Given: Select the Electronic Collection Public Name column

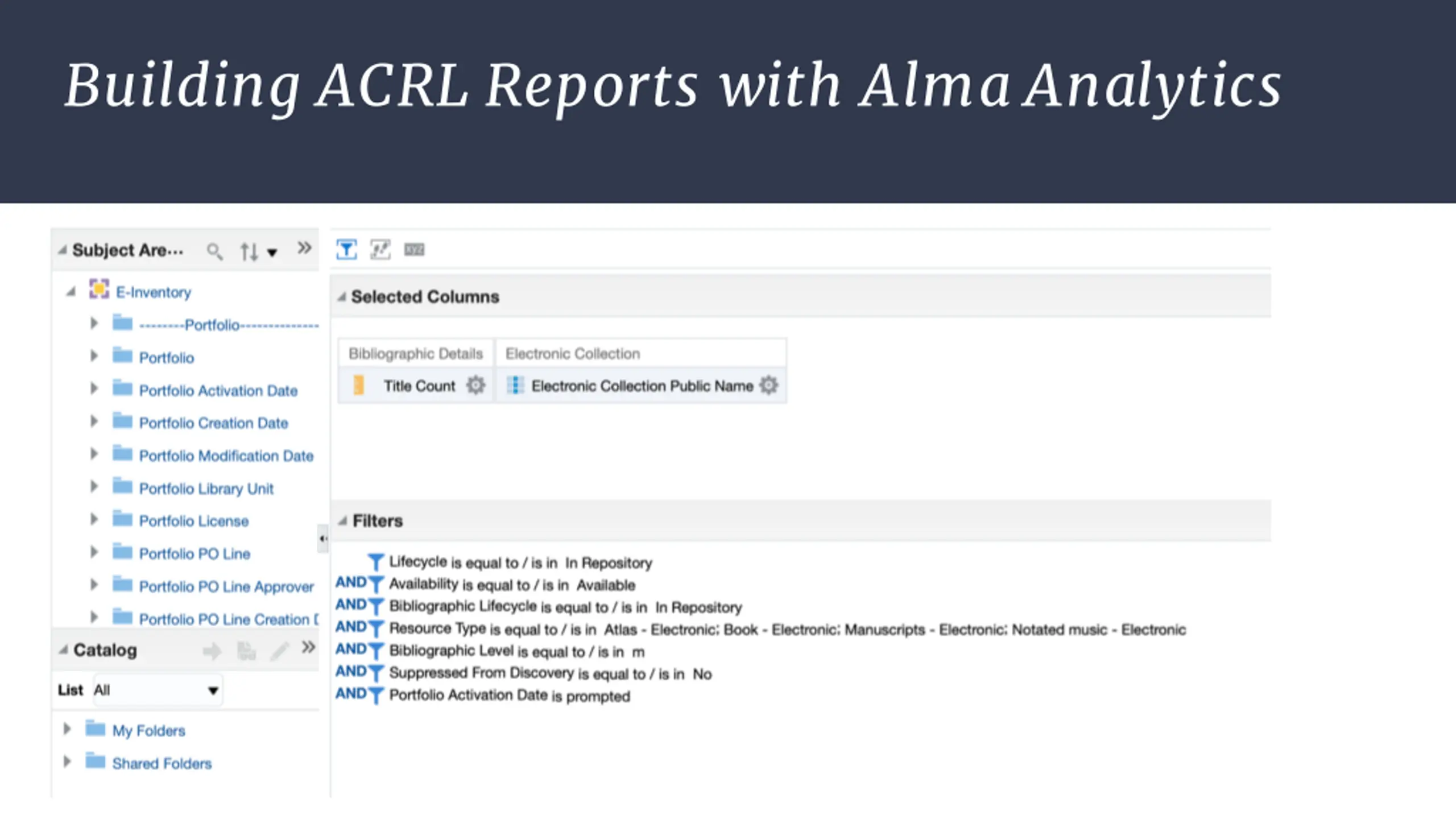Looking at the screenshot, I should click(642, 386).
